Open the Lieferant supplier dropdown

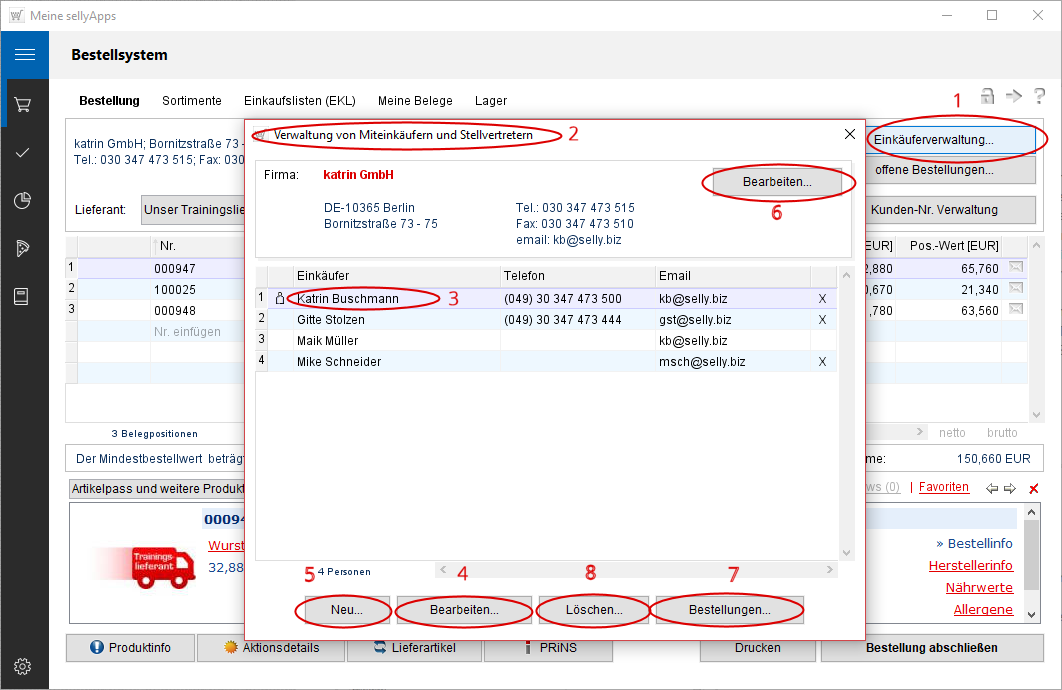(x=194, y=210)
